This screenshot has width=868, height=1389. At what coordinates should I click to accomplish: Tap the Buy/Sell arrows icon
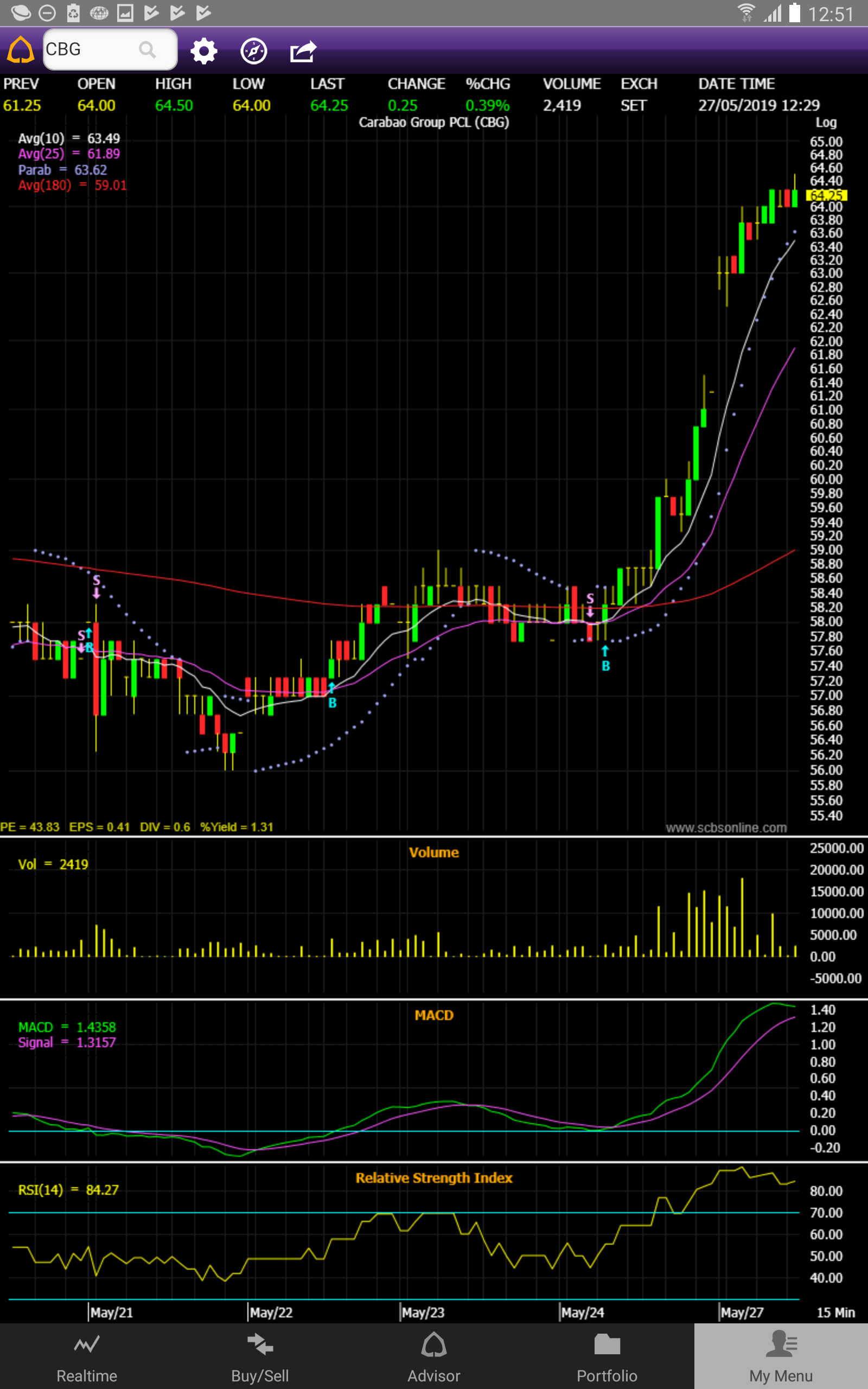tap(260, 1344)
